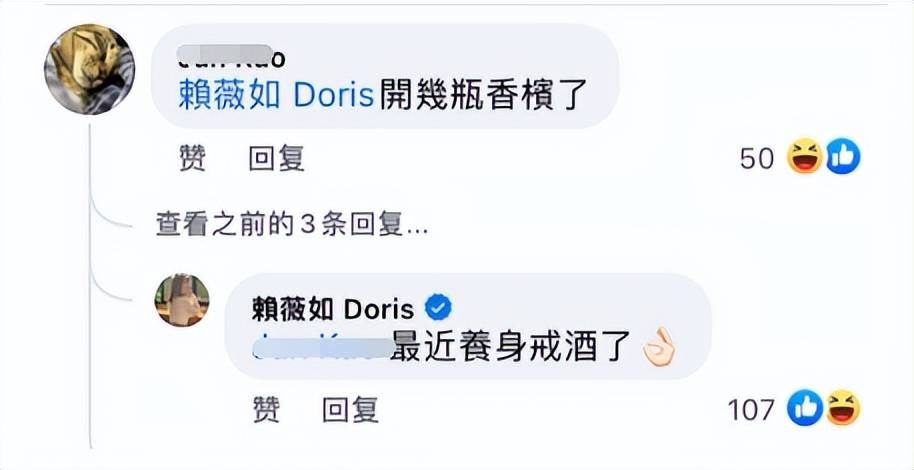Open the blurred mention in Doris's reply
This screenshot has width=914, height=470.
[x=324, y=349]
